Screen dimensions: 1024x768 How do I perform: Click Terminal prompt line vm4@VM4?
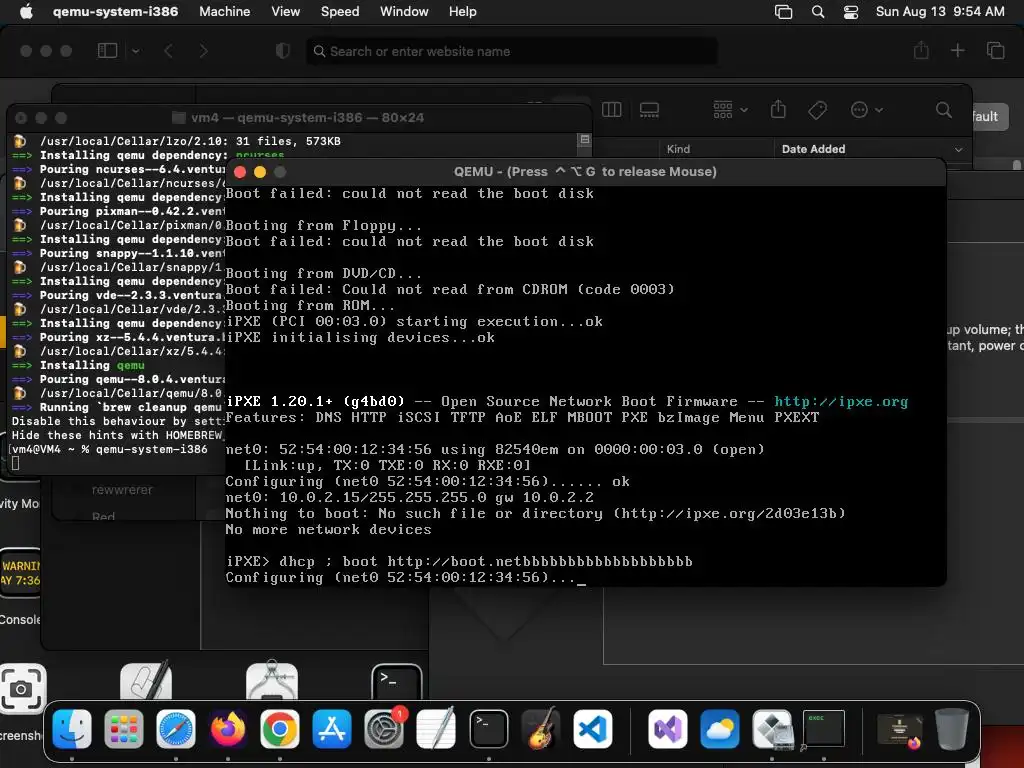[109, 449]
